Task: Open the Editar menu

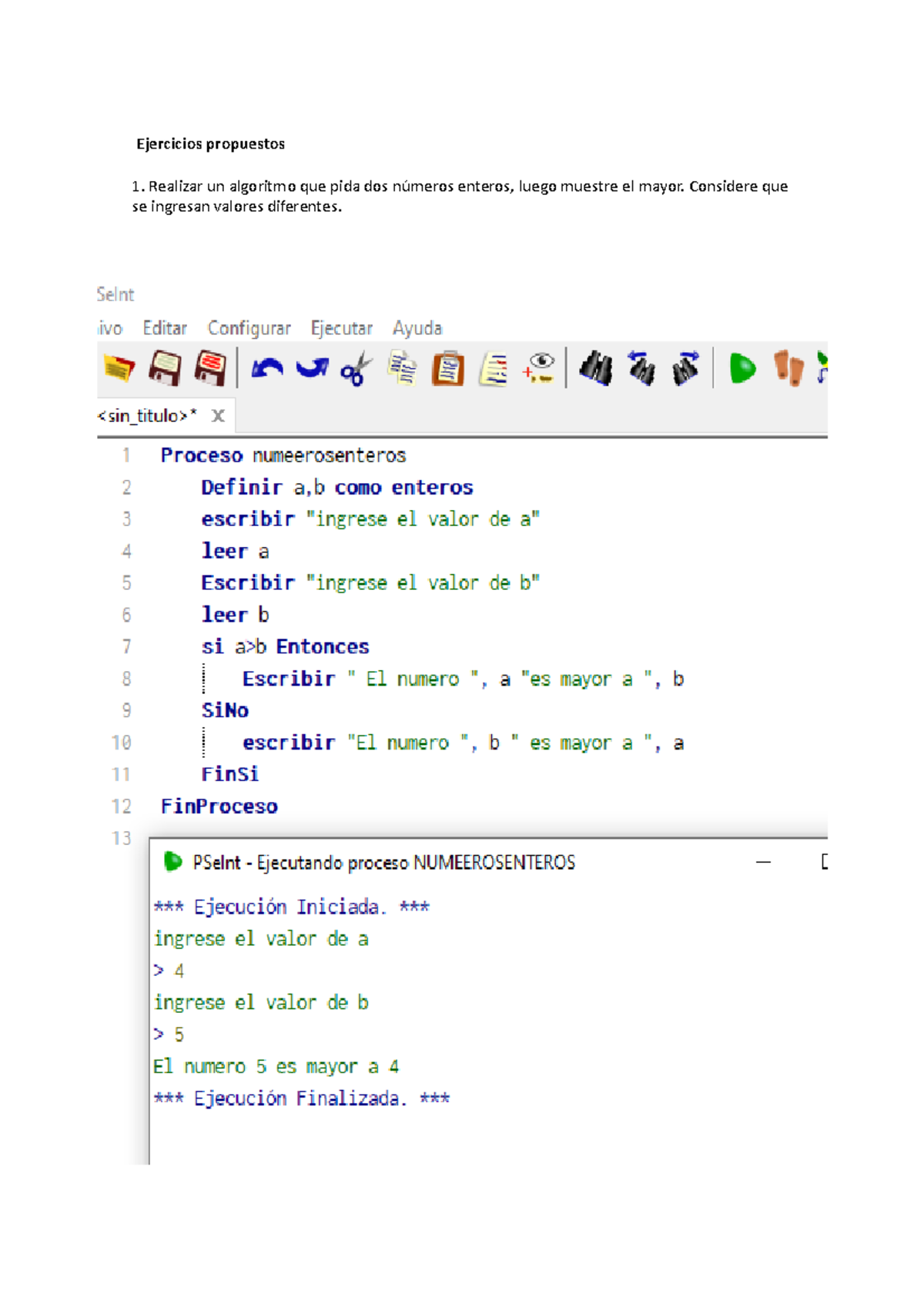Action: pos(165,328)
